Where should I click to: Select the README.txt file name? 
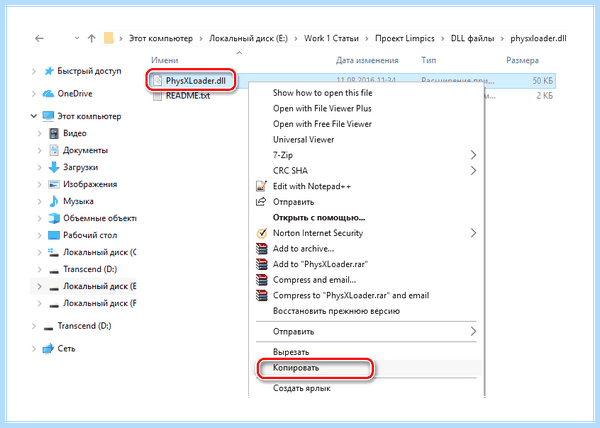pos(188,96)
